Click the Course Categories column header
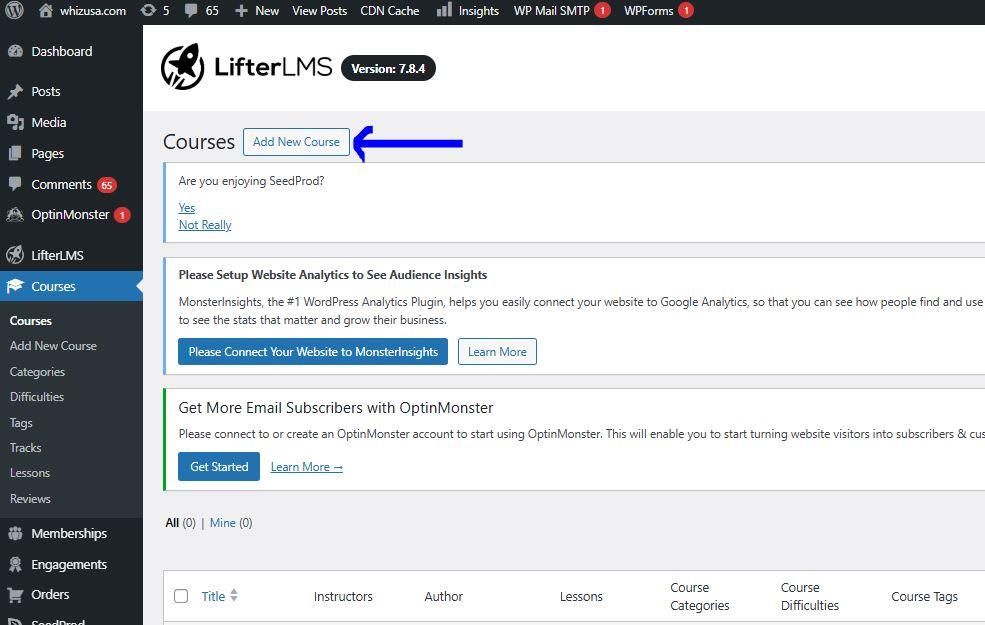Viewport: 985px width, 625px height. pos(699,596)
